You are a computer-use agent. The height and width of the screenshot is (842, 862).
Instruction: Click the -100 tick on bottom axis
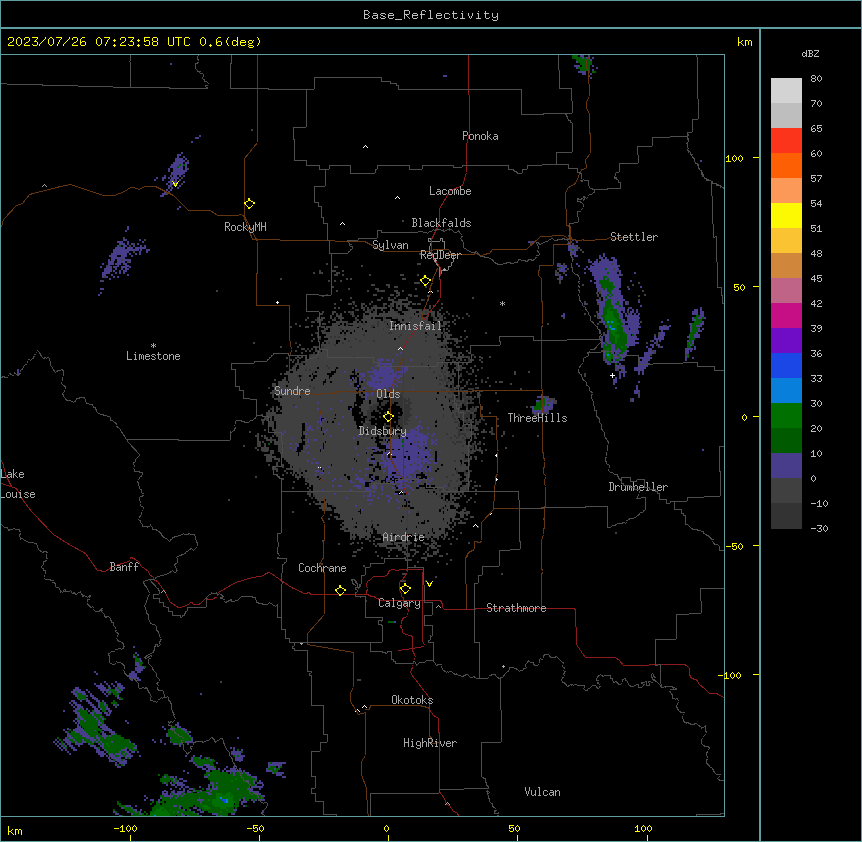click(125, 828)
